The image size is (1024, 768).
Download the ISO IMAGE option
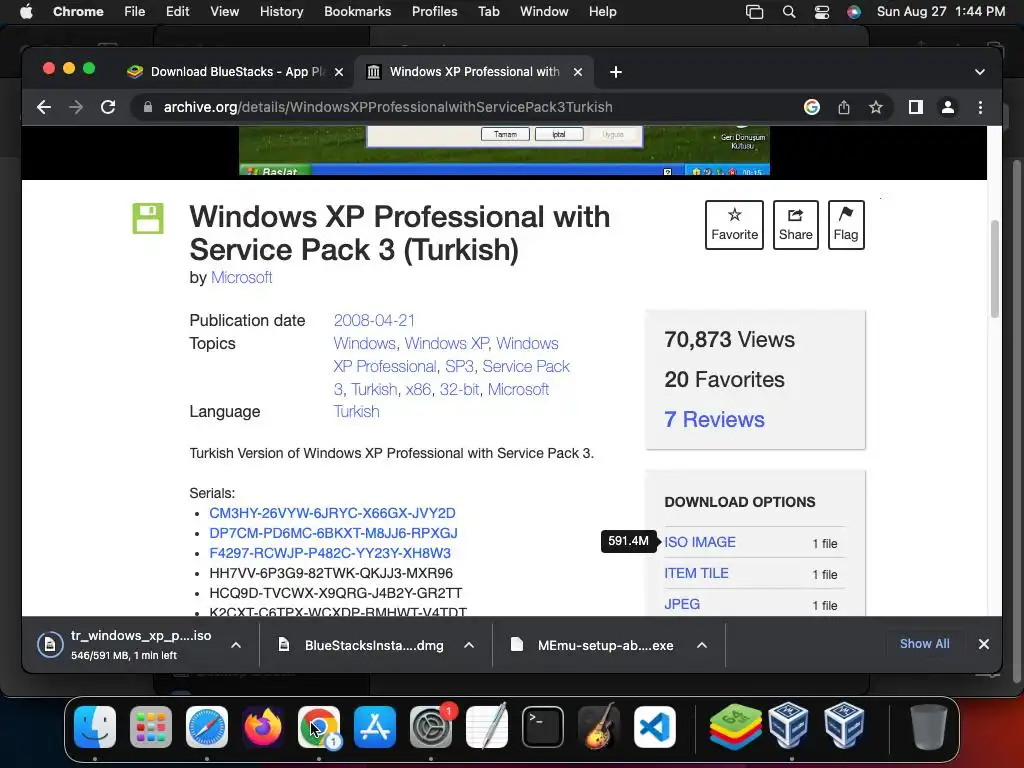699,542
